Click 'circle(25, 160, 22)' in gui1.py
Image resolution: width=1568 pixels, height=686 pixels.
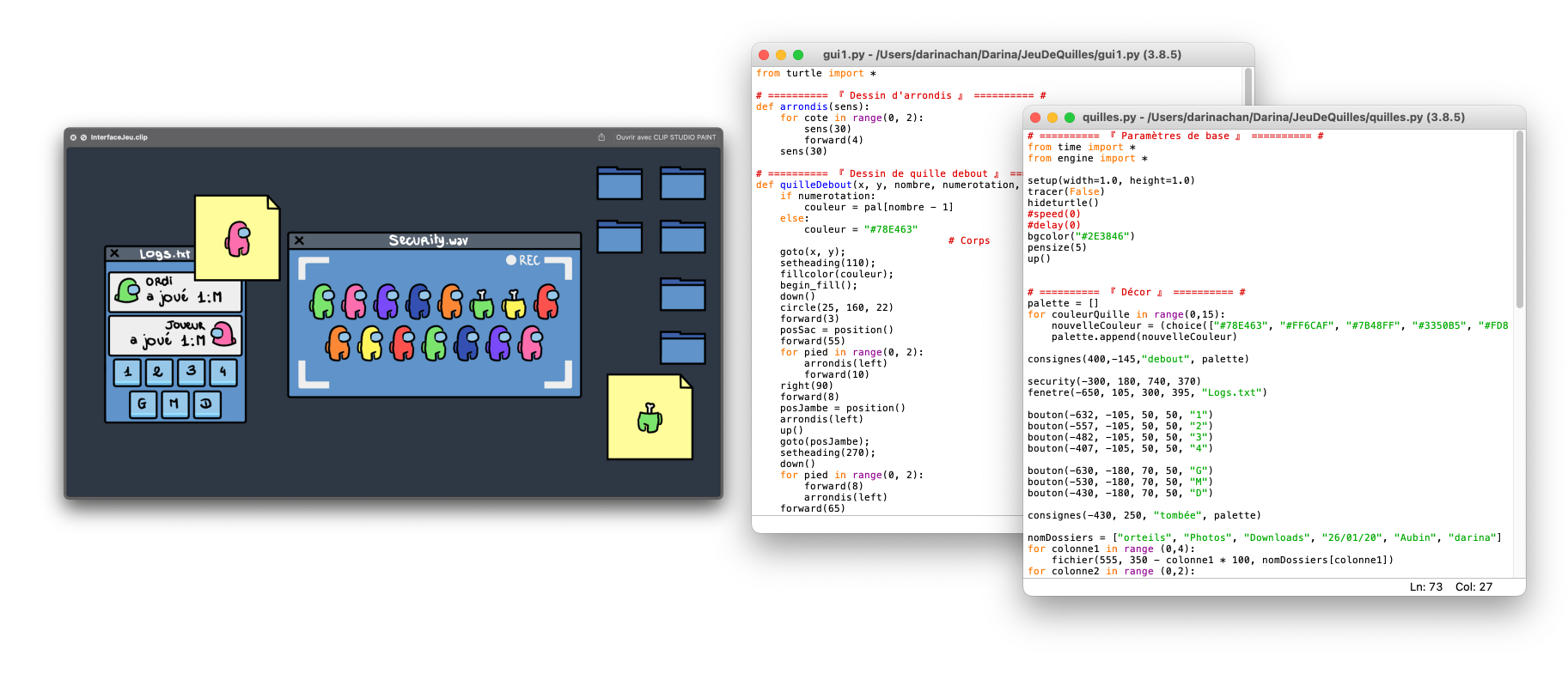(837, 308)
